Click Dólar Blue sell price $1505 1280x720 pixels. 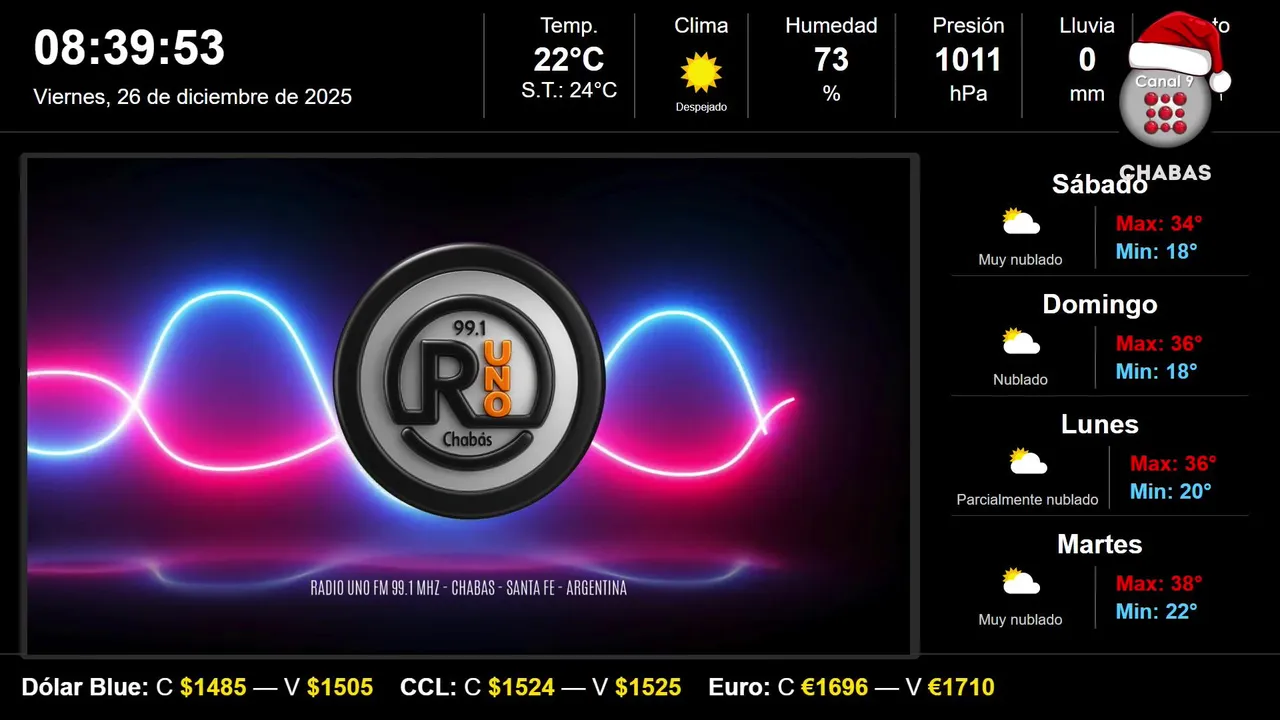click(x=340, y=687)
